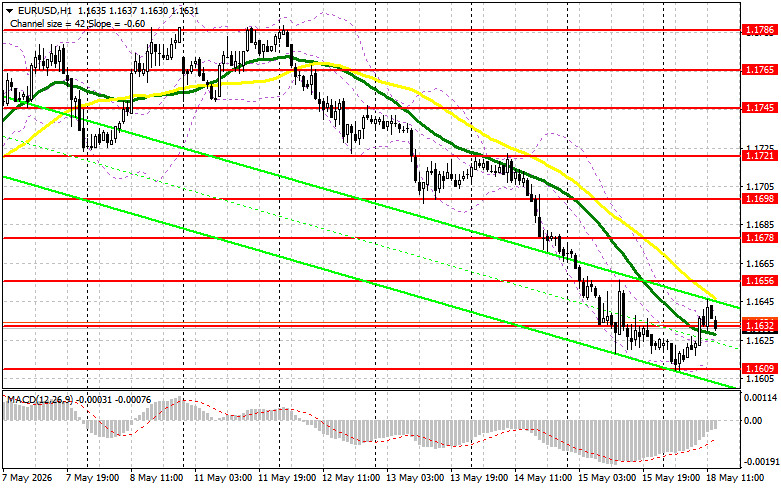781x489 pixels.
Task: Select the 1.1656 red price label
Action: pos(759,281)
